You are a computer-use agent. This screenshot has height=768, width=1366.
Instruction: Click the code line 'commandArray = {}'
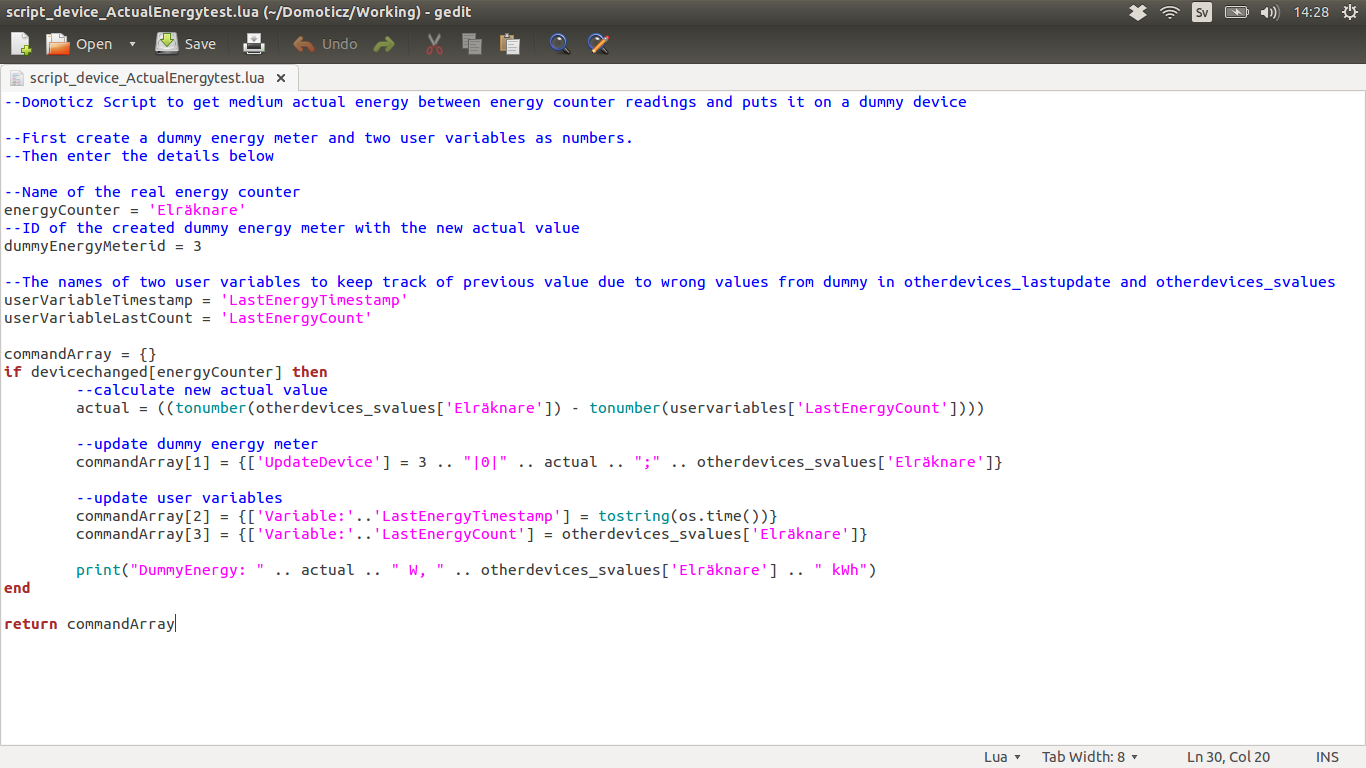[x=80, y=354]
